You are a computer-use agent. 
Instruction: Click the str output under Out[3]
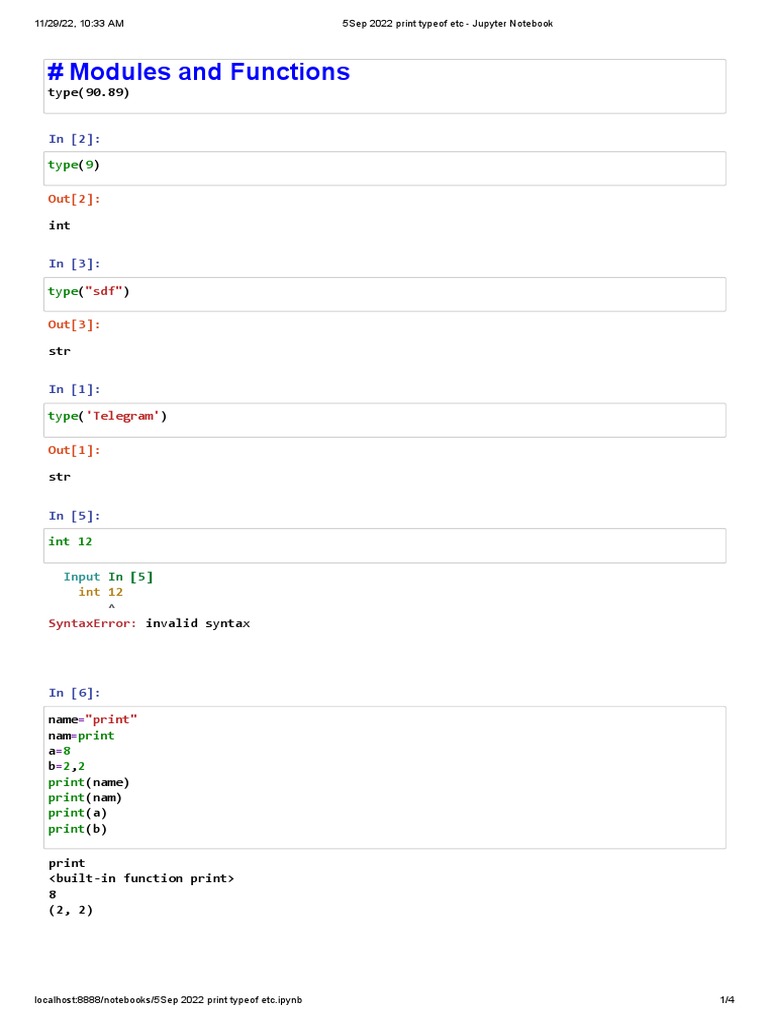tap(59, 351)
